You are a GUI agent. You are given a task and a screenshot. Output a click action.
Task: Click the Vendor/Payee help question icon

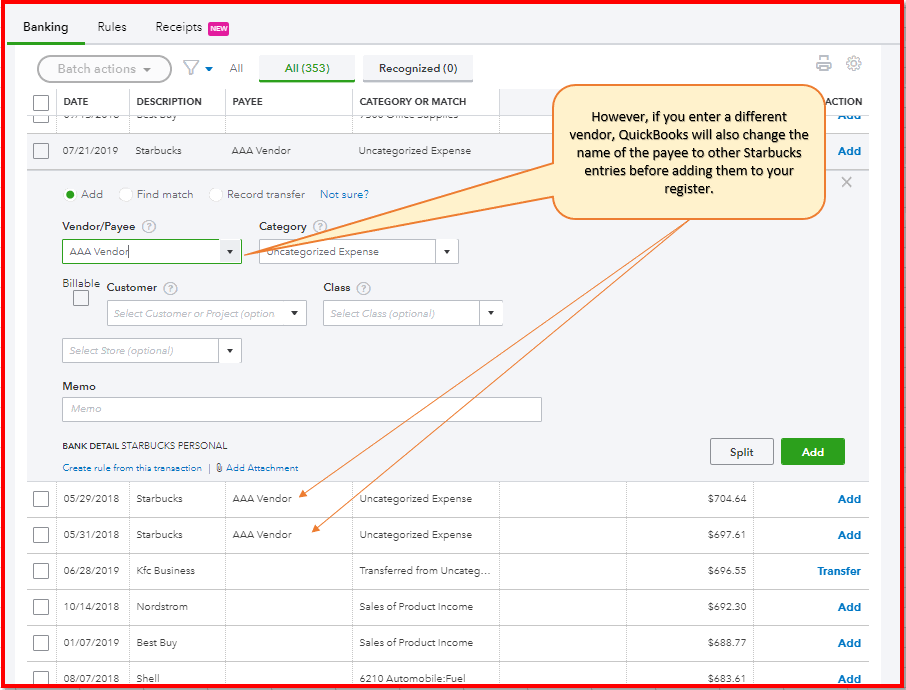point(149,227)
